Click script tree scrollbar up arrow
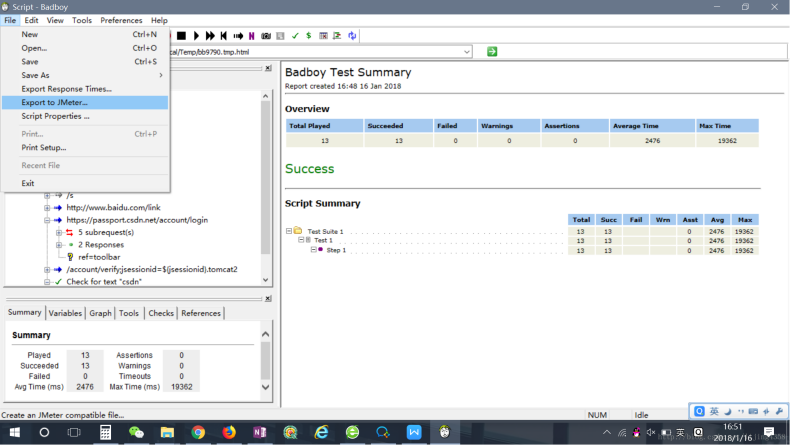 266,96
